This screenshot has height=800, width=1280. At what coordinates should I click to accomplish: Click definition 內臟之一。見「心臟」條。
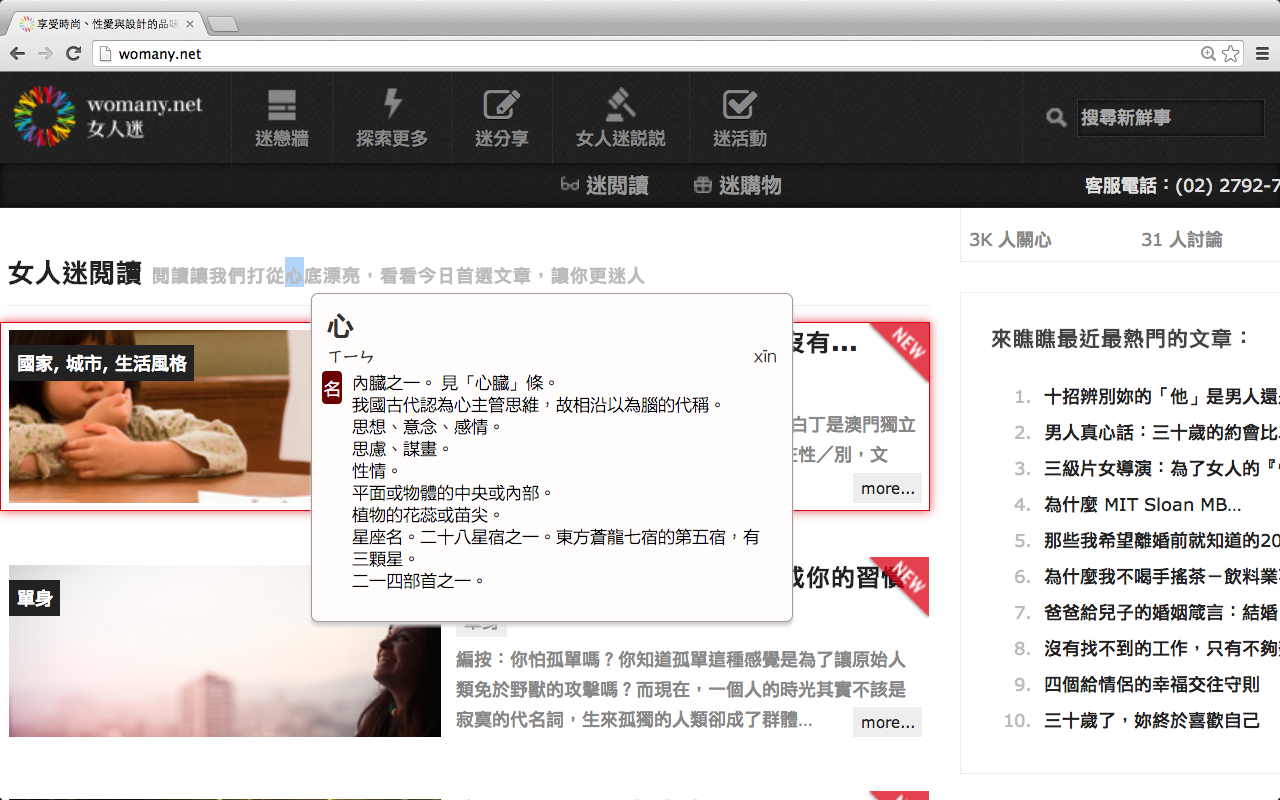[455, 383]
